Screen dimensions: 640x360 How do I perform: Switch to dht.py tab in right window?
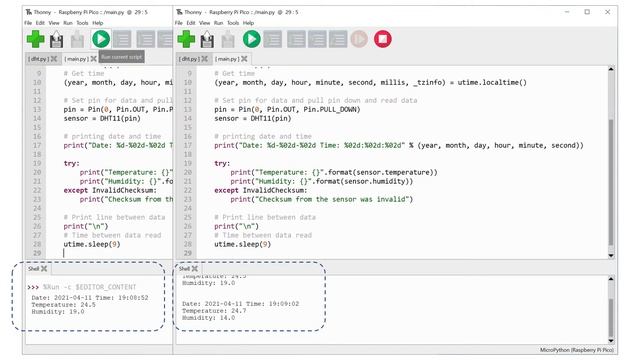(189, 59)
